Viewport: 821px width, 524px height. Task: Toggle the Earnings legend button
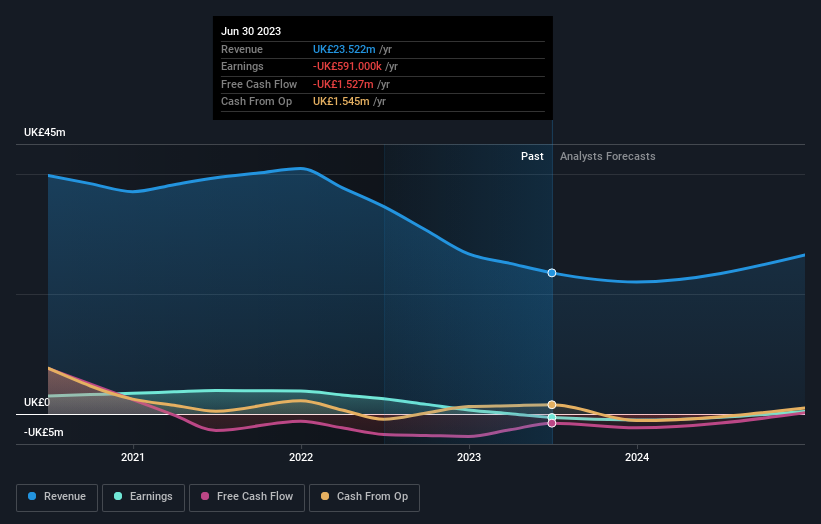(143, 497)
